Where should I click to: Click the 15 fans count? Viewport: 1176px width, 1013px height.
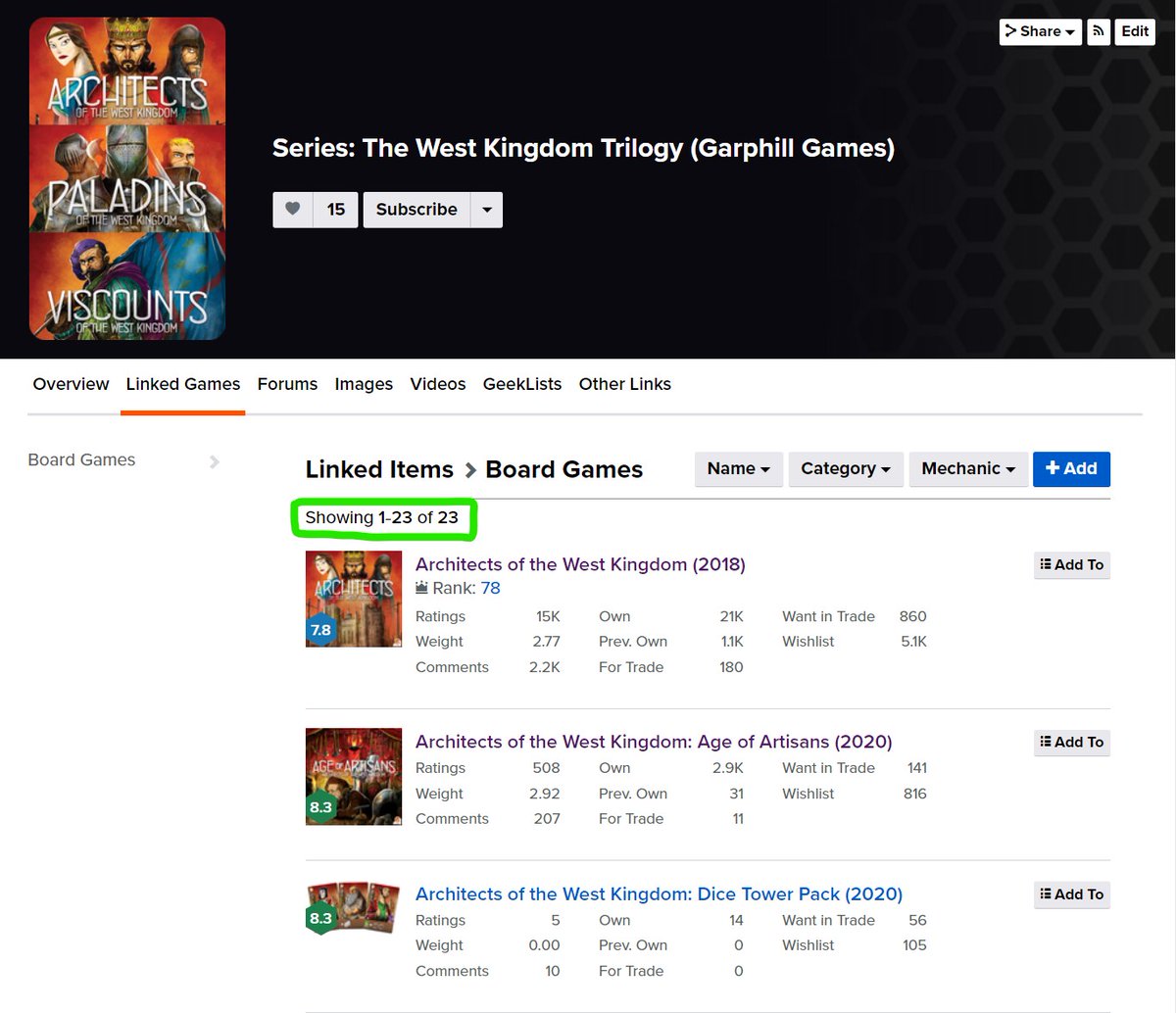coord(336,210)
